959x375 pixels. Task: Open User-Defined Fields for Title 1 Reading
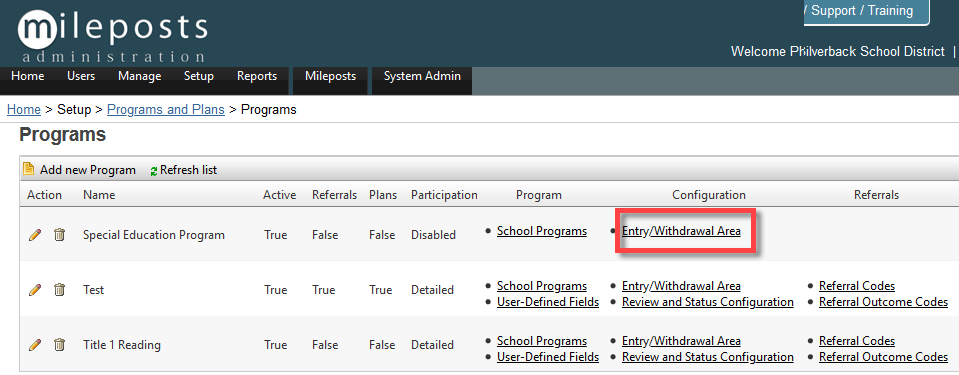pos(548,357)
